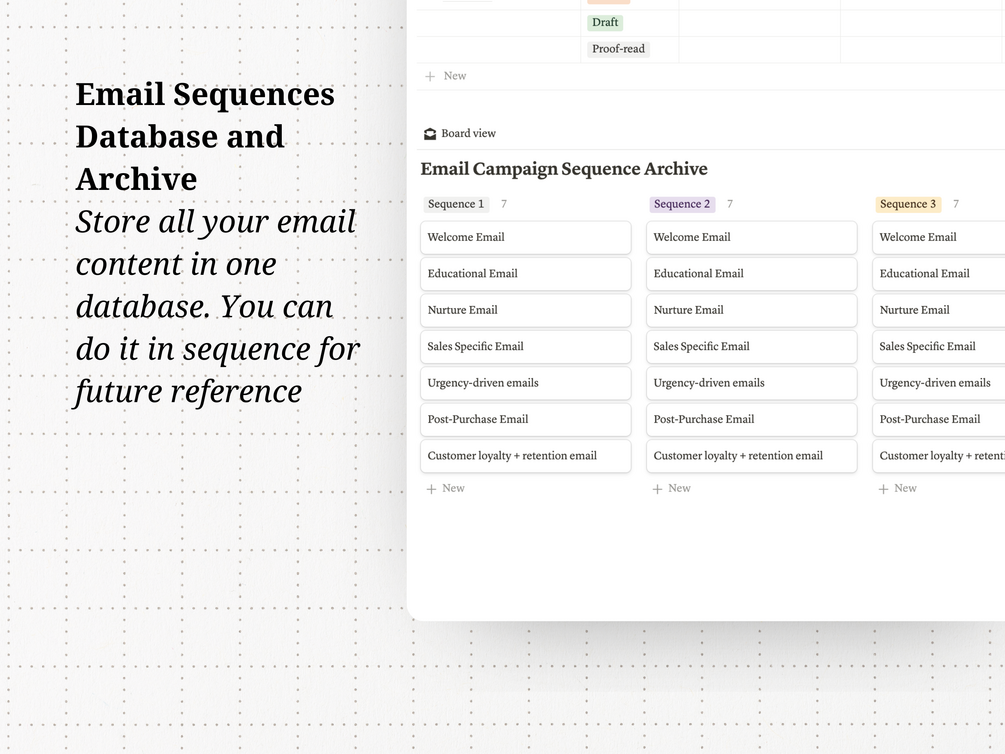Open Welcome Email card in Sequence 2
The image size is (1005, 754).
point(752,237)
